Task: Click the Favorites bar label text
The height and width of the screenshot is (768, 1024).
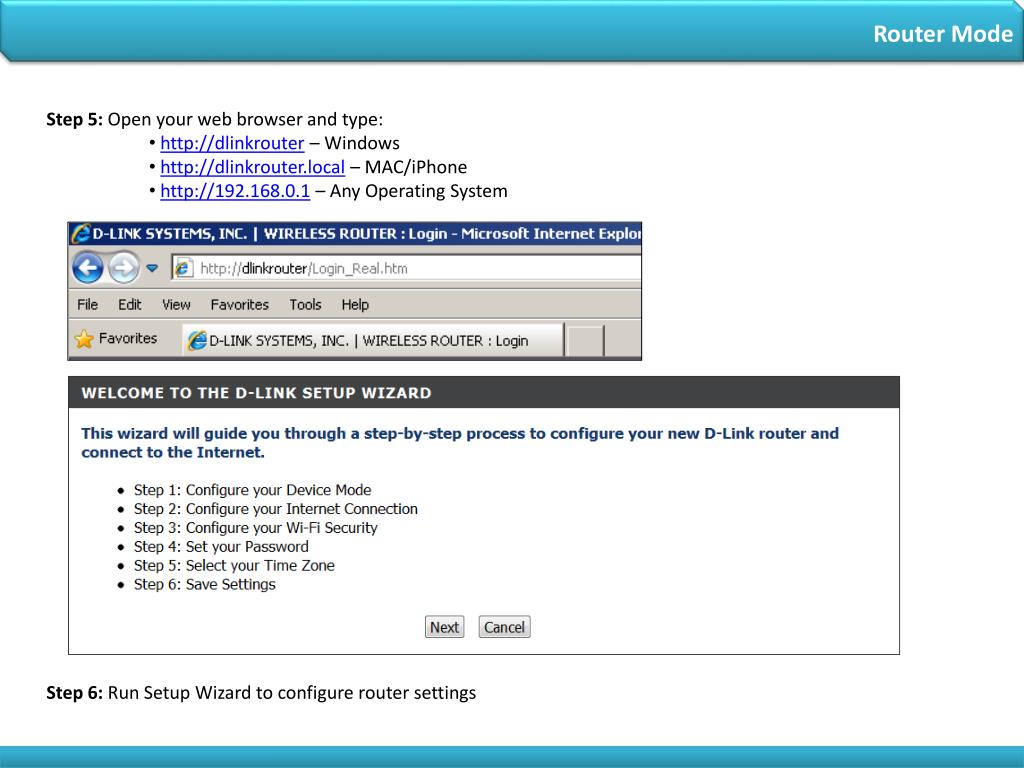Action: coord(128,338)
